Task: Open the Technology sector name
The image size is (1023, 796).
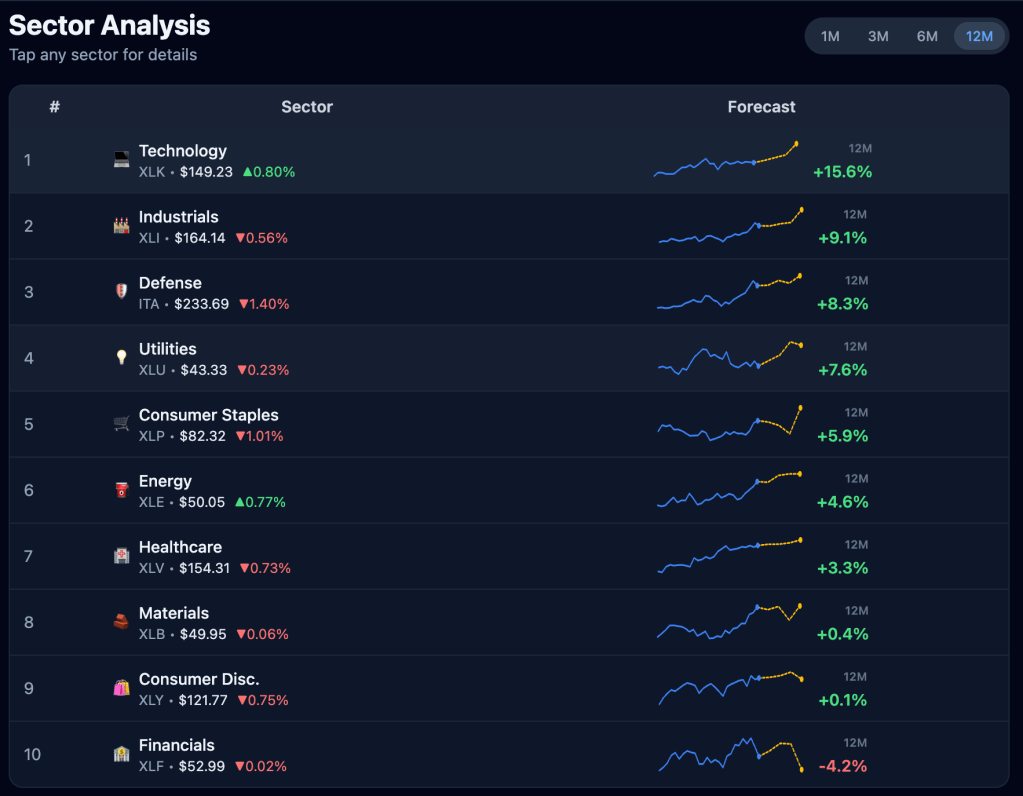Action: (183, 151)
